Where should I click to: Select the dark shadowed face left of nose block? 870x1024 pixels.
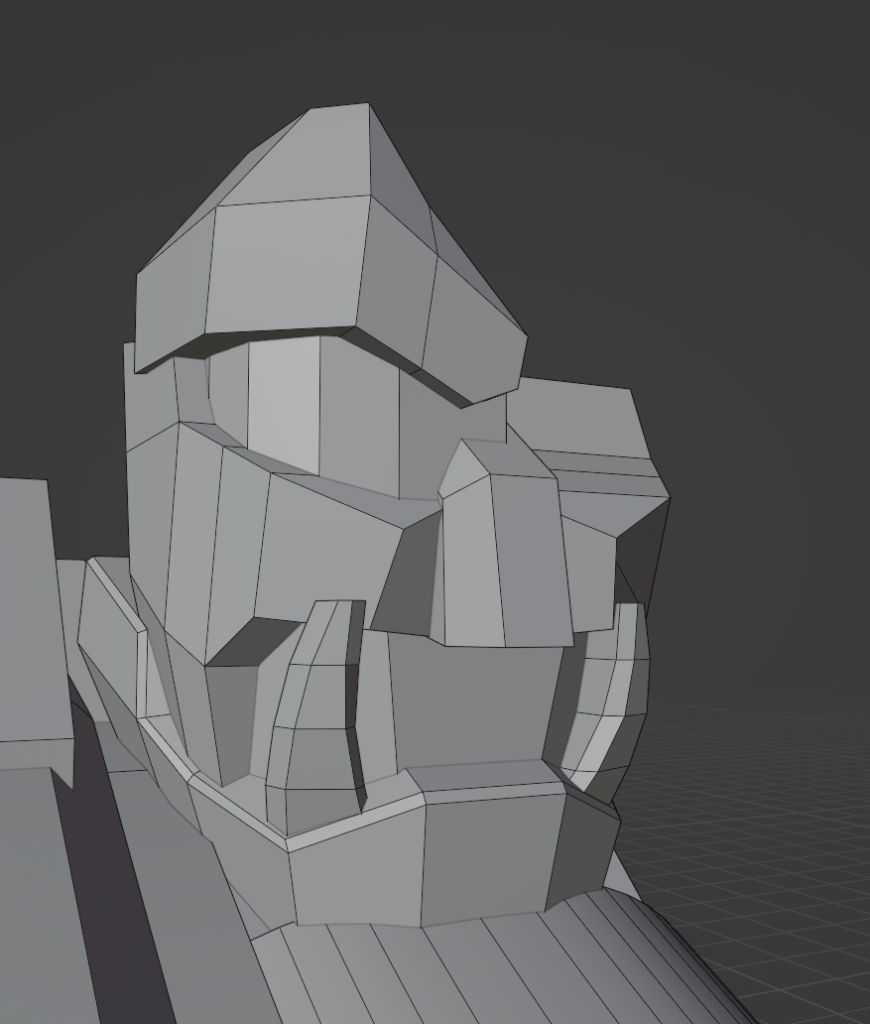tap(405, 585)
